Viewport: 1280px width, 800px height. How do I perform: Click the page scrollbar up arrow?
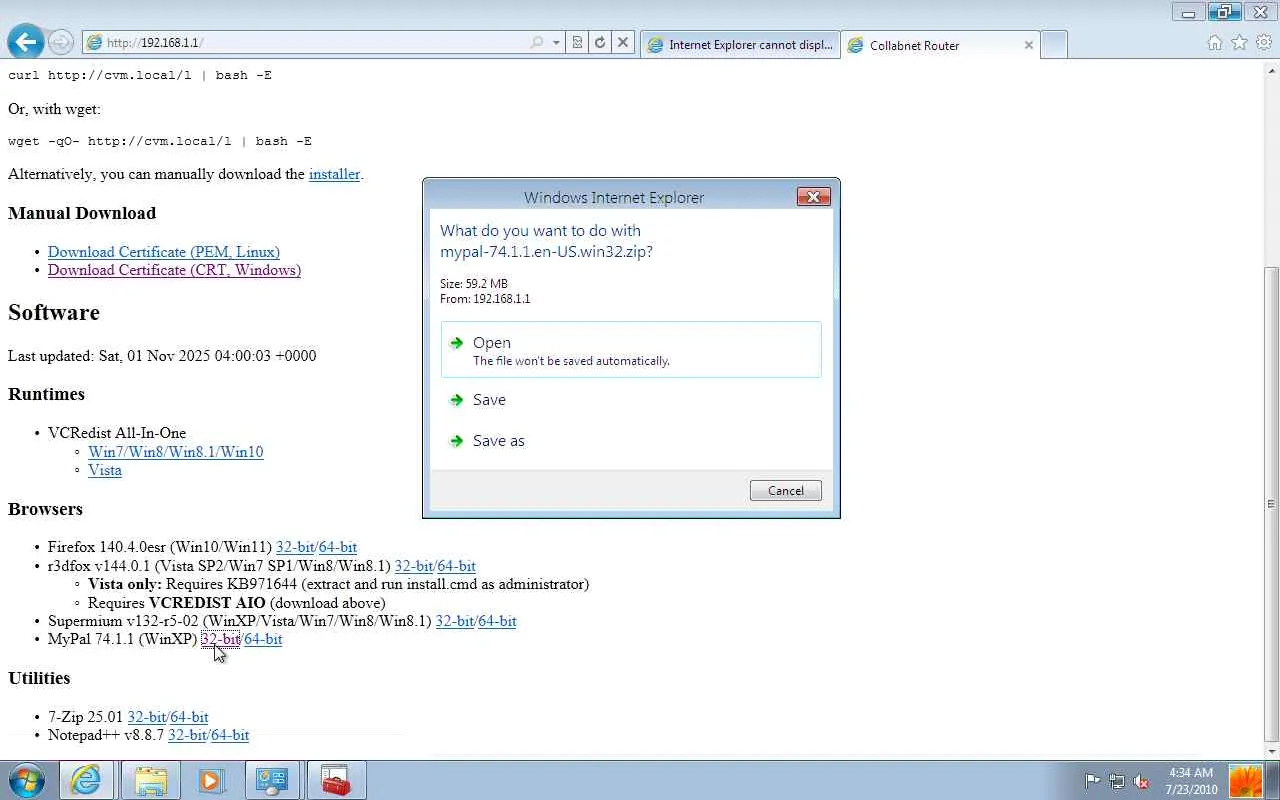pyautogui.click(x=1272, y=69)
